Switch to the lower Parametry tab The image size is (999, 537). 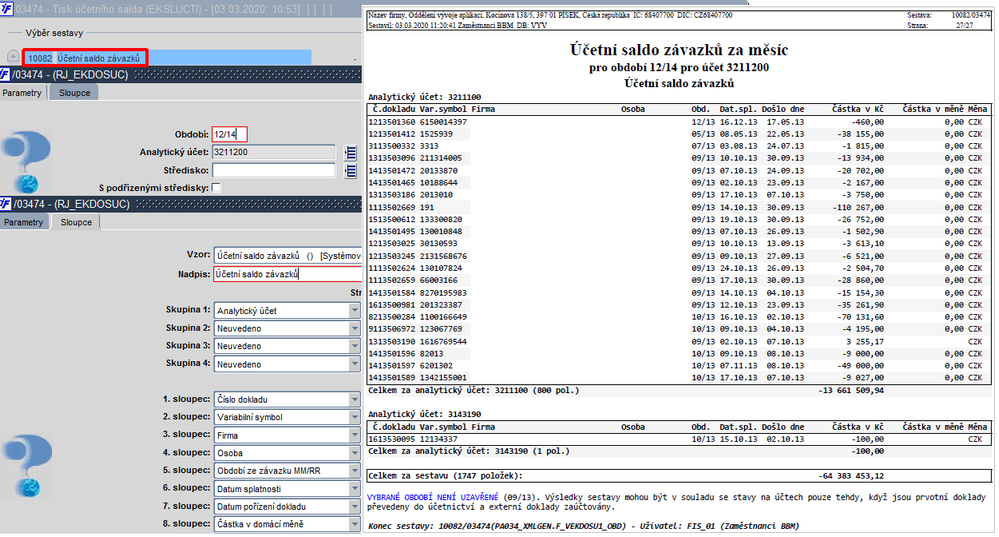click(x=24, y=222)
